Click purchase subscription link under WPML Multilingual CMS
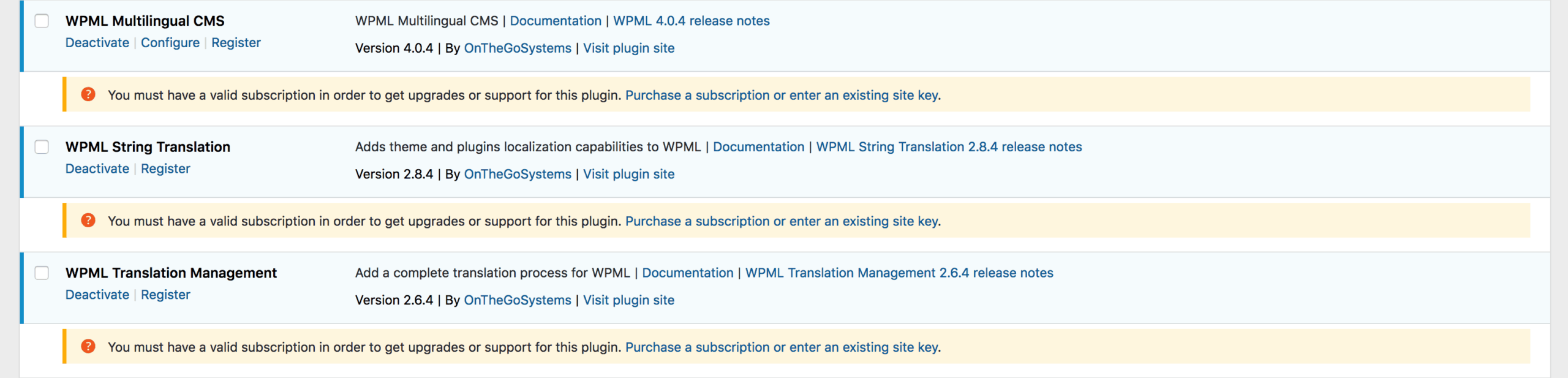Image resolution: width=1568 pixels, height=378 pixels. 782,95
